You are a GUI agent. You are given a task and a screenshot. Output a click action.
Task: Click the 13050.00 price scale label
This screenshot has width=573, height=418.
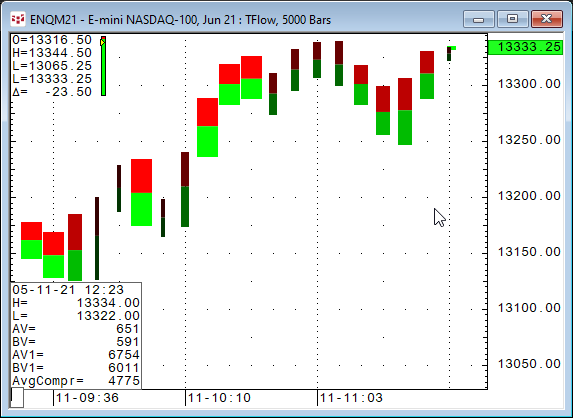point(529,364)
